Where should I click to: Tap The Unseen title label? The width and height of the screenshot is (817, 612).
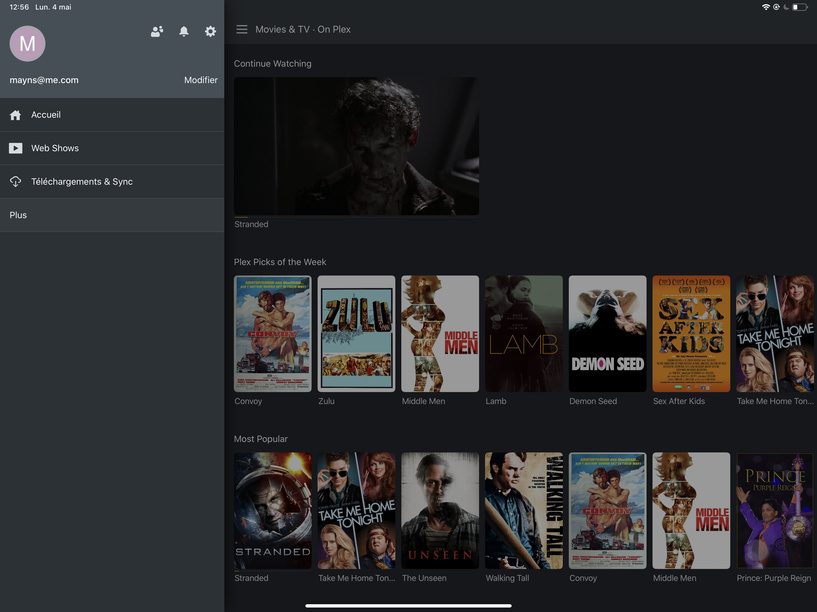coord(424,578)
